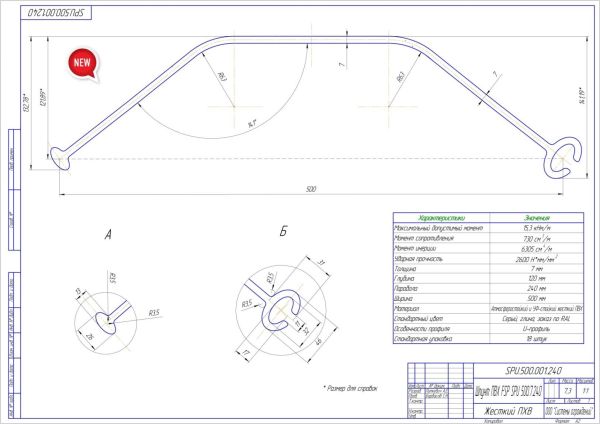Click the 46 dimension in detail Б
Viewport: 600px width, 424px height.
tap(319, 340)
